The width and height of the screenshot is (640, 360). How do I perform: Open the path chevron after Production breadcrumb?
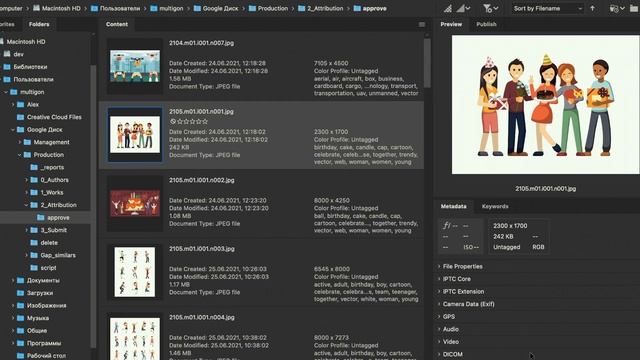(x=293, y=8)
